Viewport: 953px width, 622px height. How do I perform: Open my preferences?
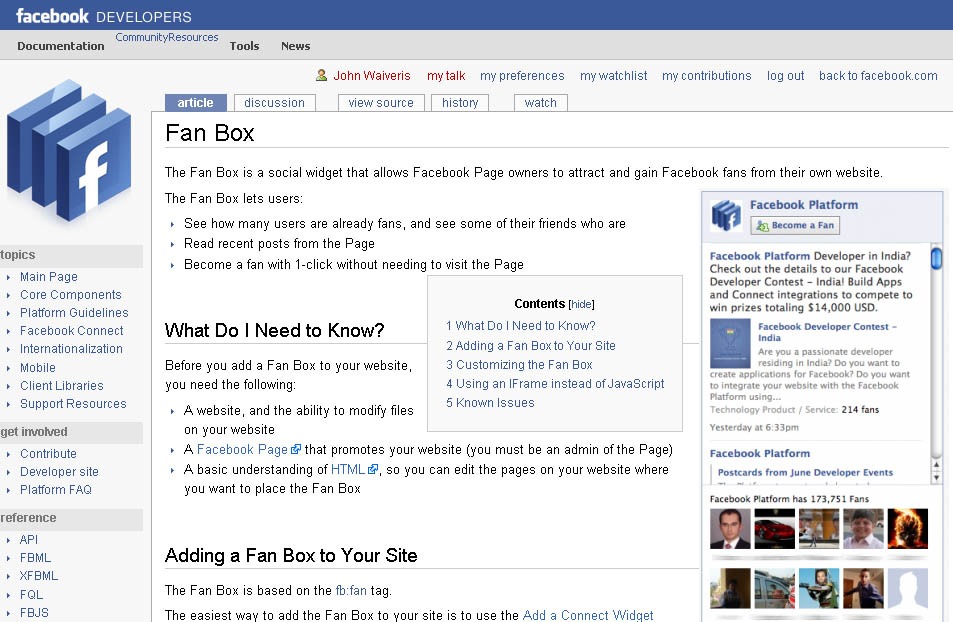(x=522, y=75)
